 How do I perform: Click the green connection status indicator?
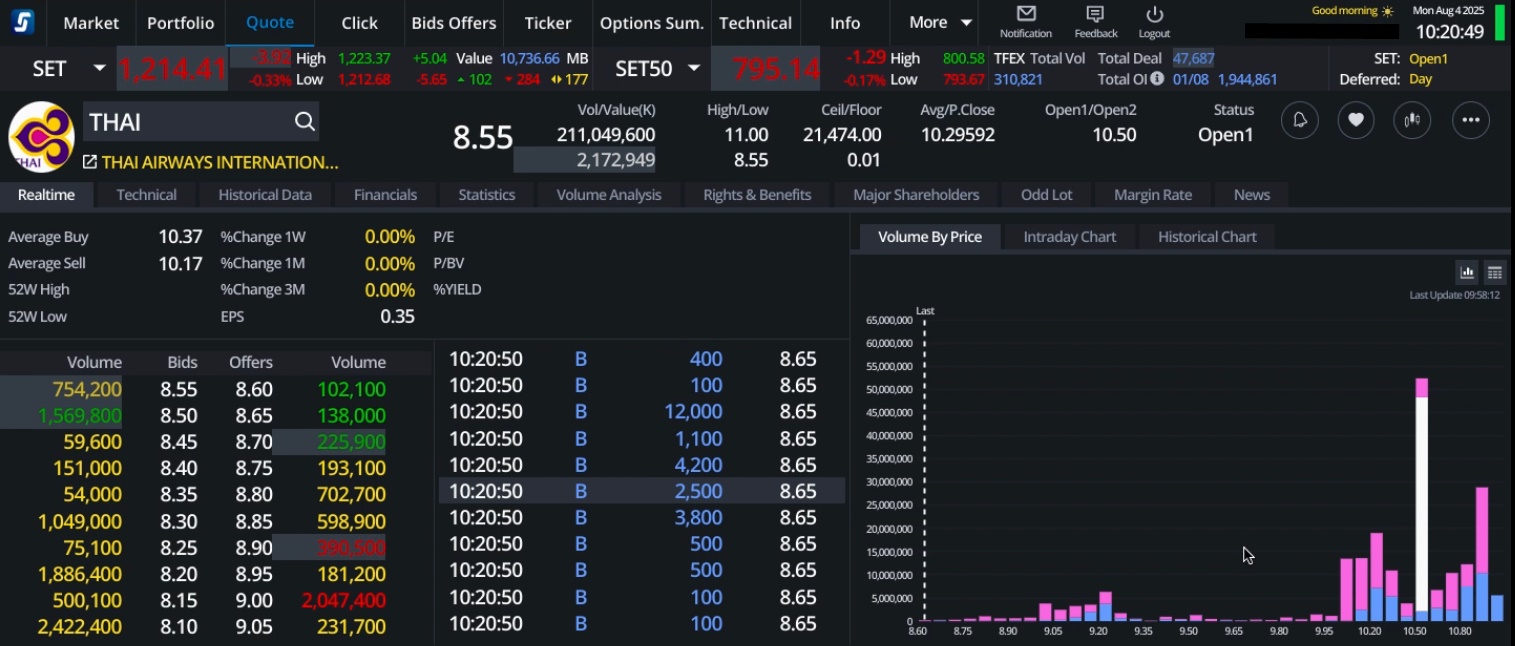click(x=1500, y=22)
